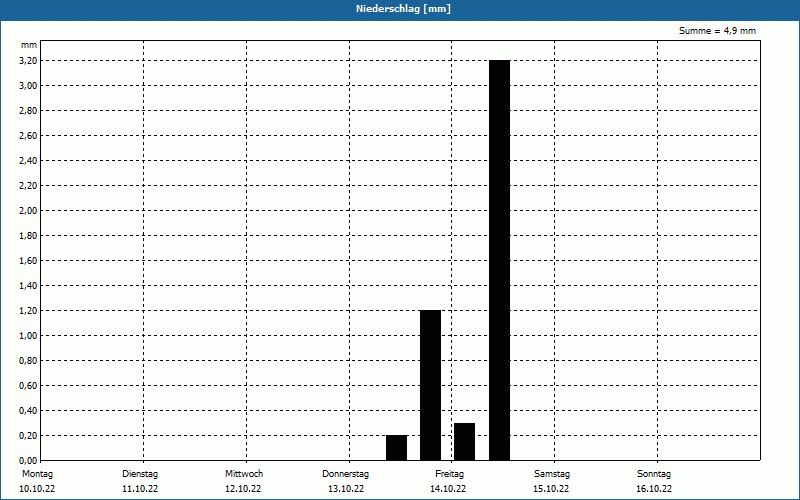
Task: Click the date 12.10.22
Action: point(243,489)
